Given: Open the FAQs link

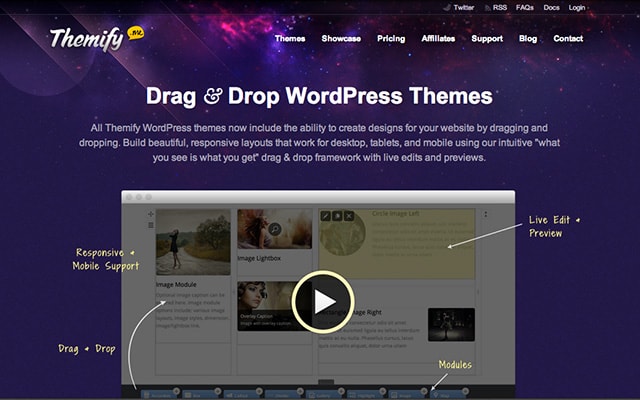Looking at the screenshot, I should click(525, 8).
